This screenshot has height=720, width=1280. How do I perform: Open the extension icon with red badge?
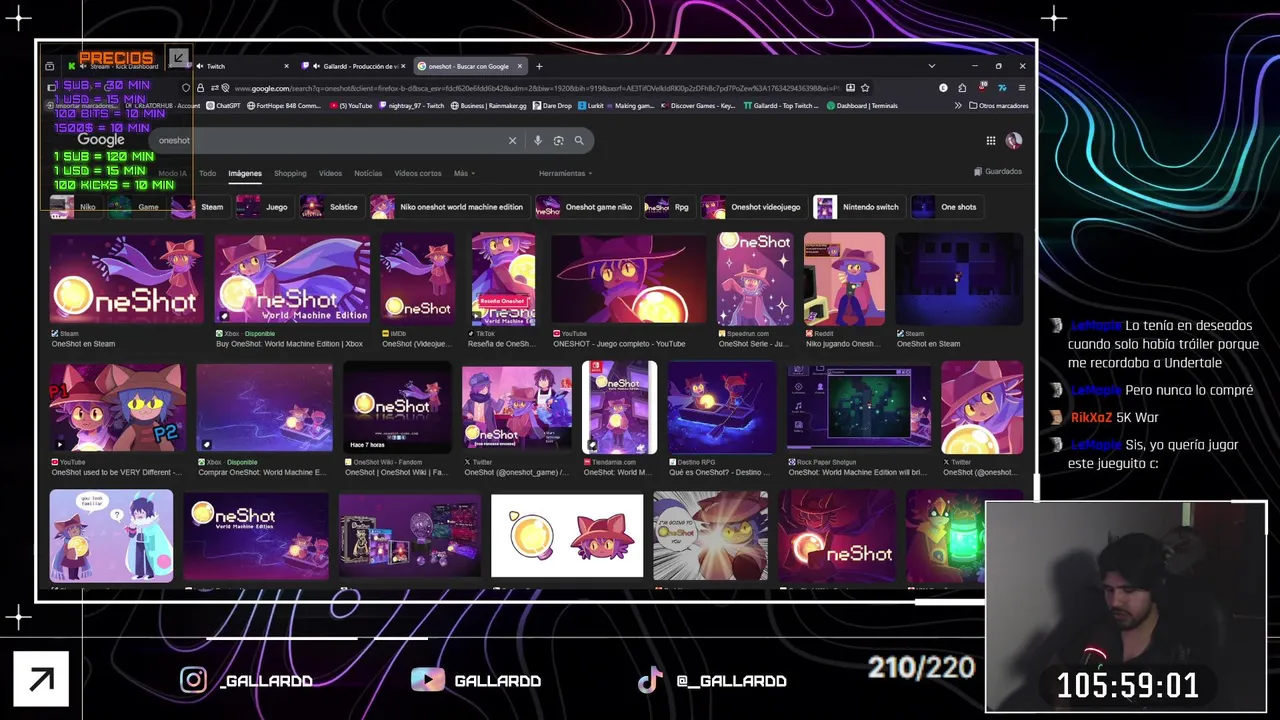[x=982, y=88]
